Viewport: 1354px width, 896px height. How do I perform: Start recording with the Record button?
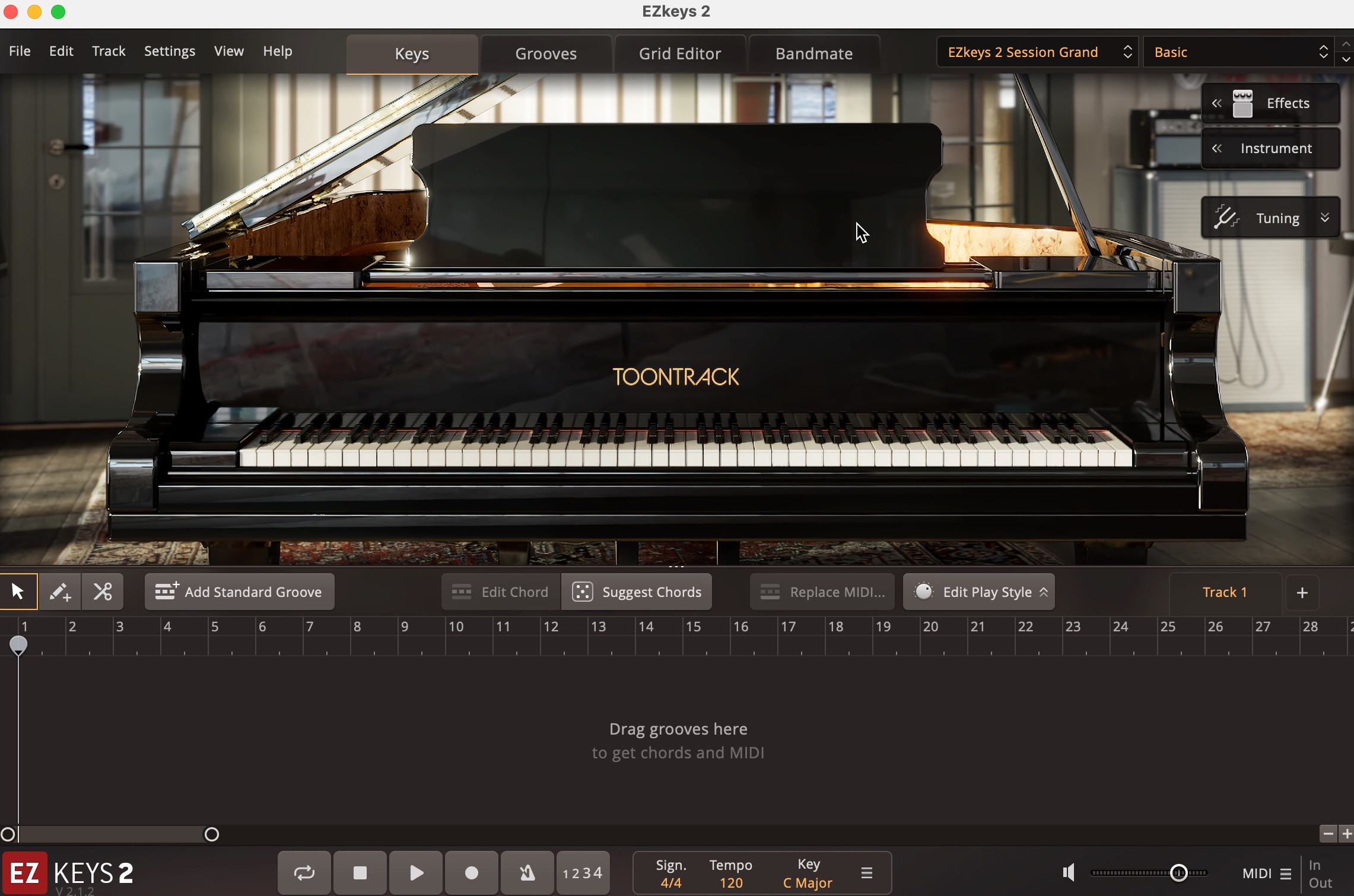coord(472,873)
